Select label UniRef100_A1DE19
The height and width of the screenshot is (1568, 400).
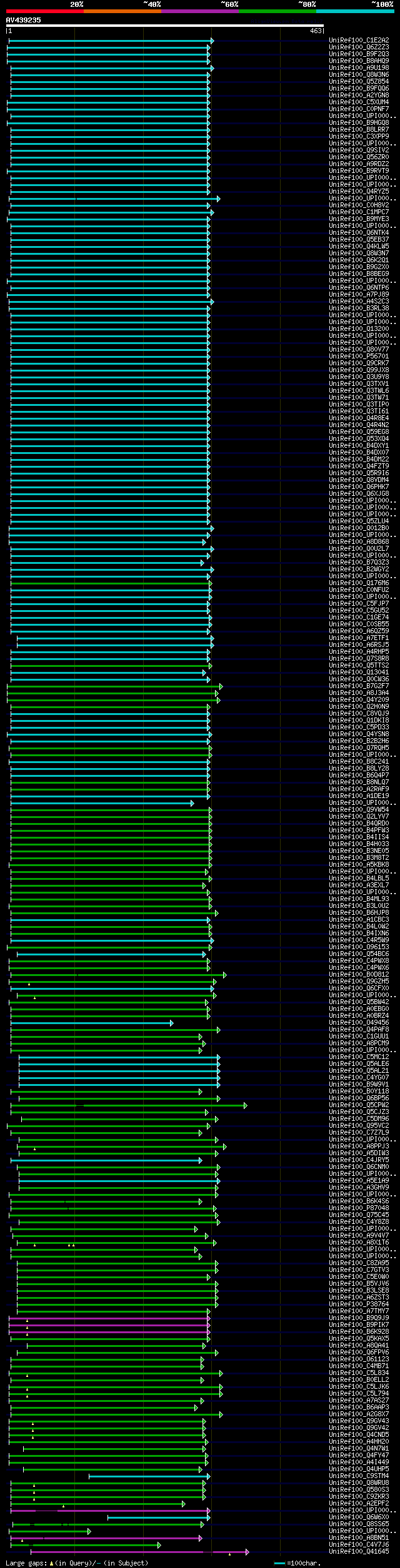(359, 797)
